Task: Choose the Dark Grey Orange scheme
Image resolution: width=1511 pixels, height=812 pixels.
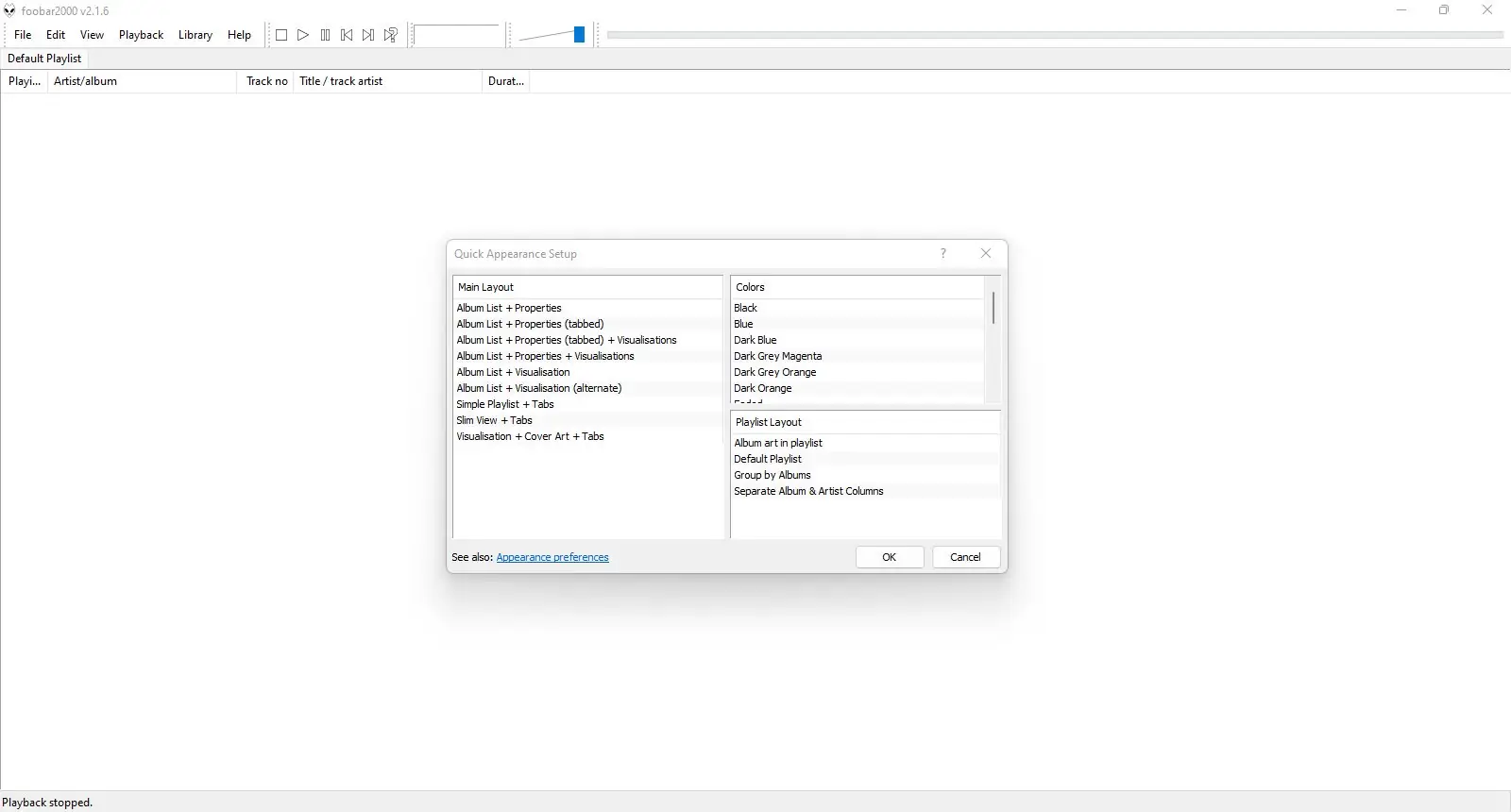Action: point(857,372)
